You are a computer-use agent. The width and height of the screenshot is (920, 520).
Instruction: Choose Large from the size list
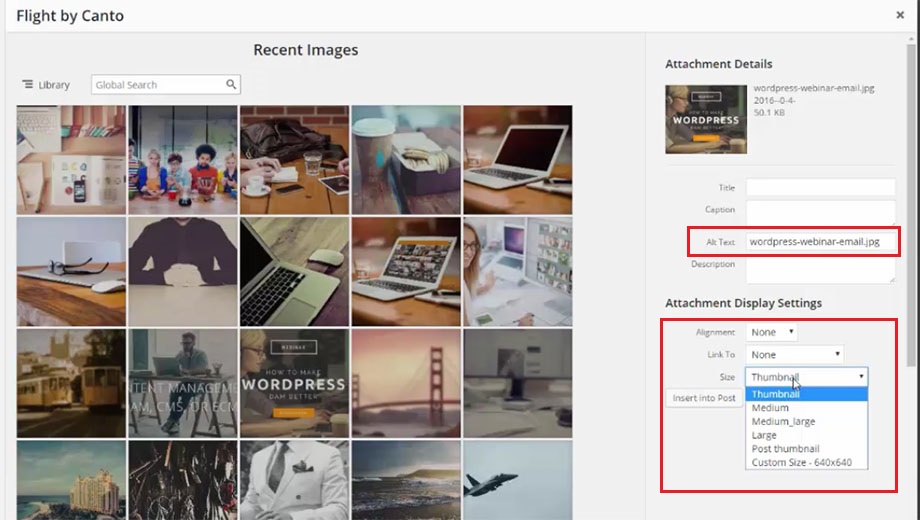764,435
